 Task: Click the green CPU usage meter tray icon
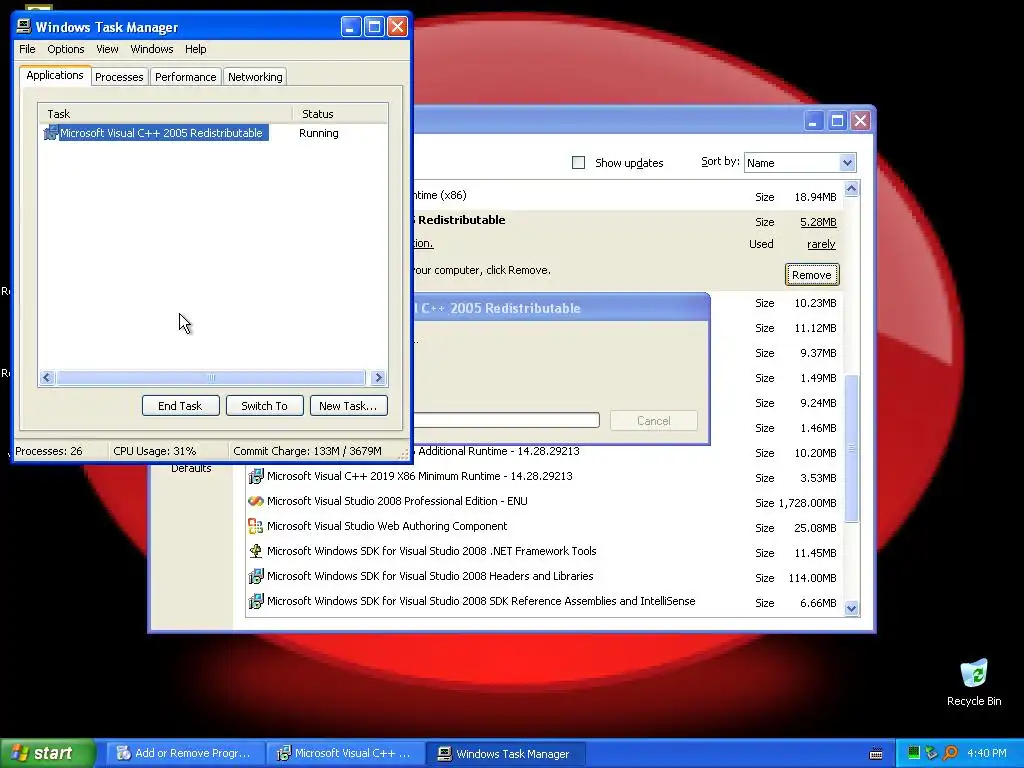914,753
